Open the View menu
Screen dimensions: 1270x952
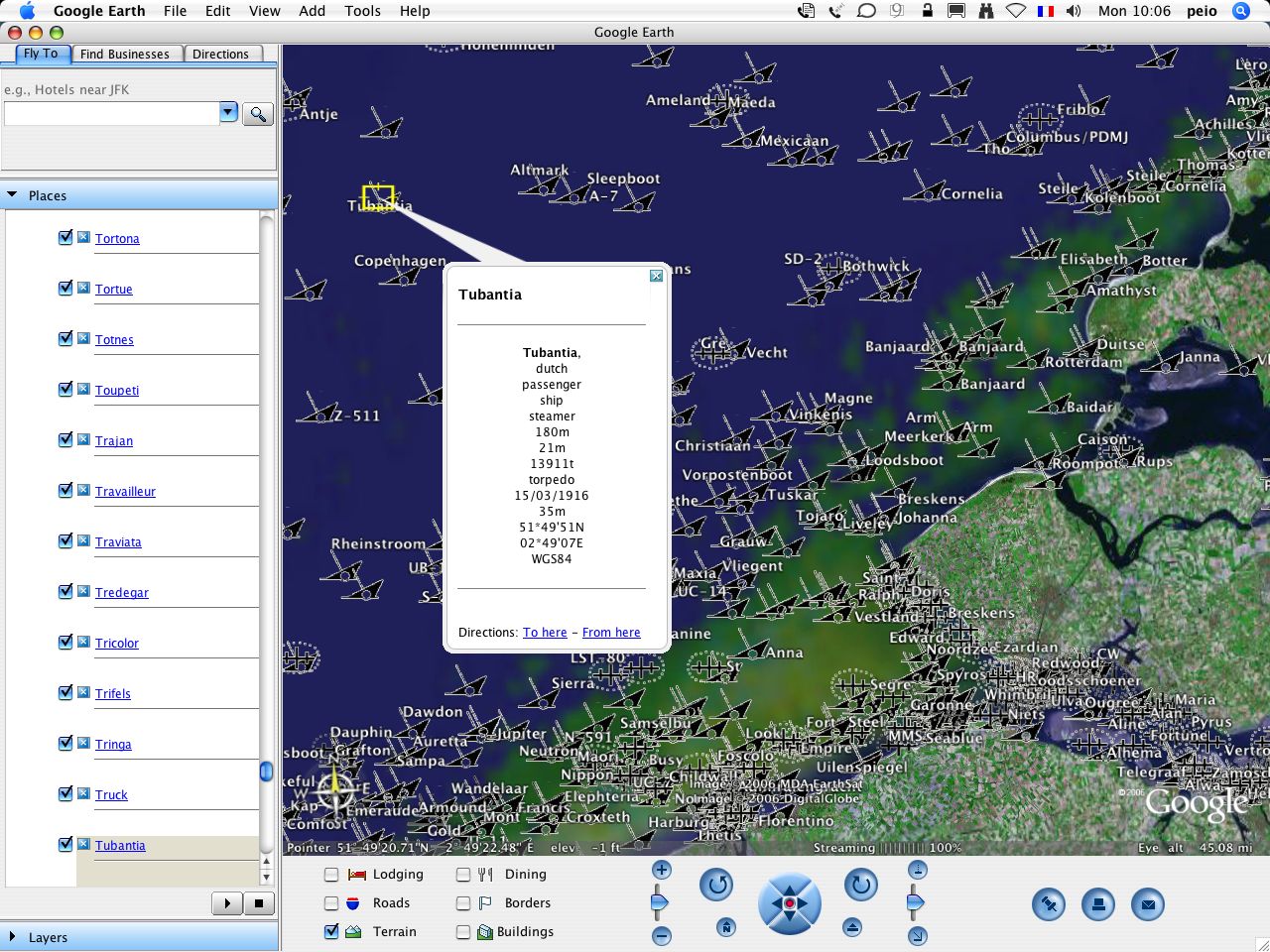click(264, 11)
